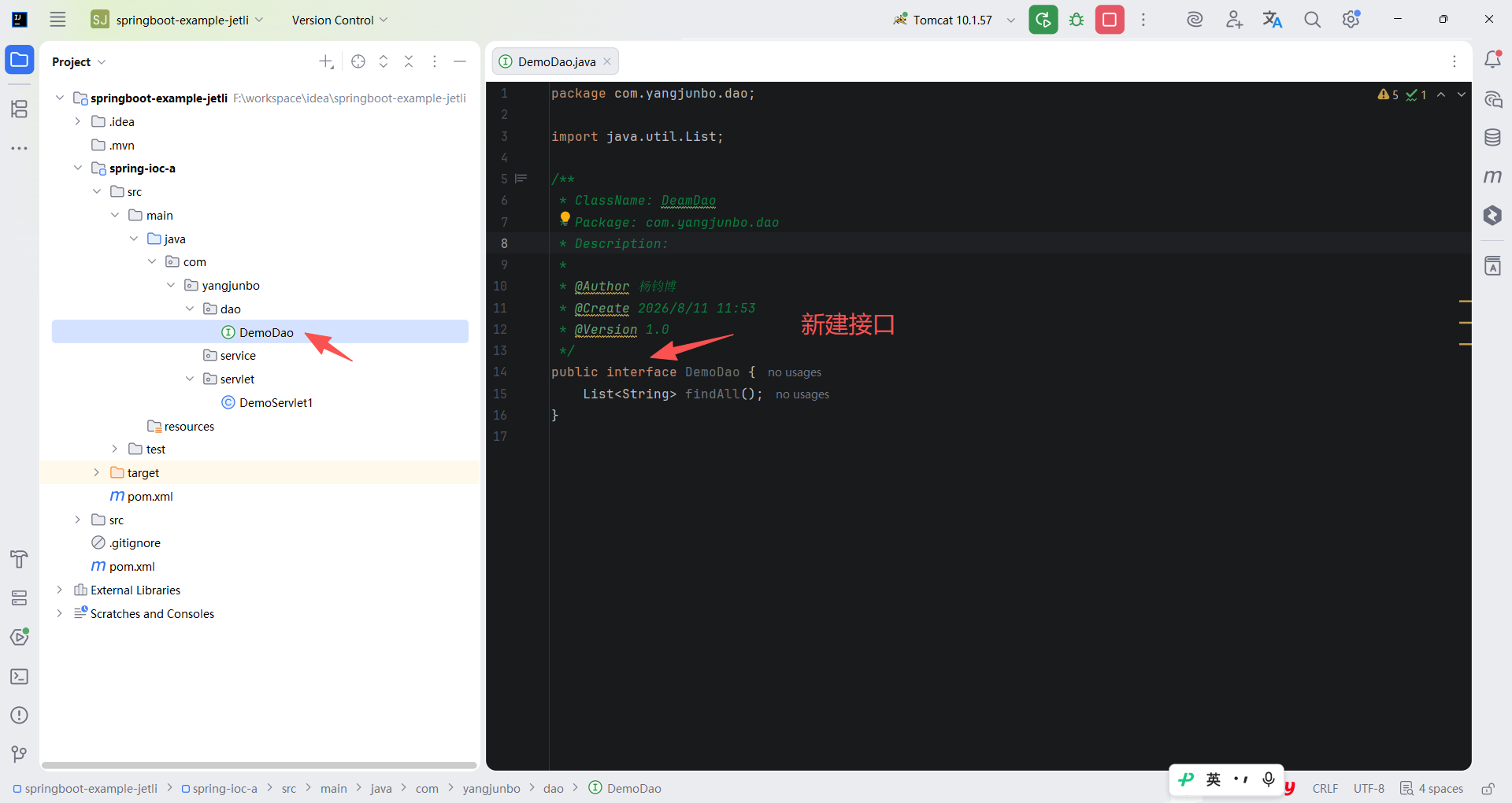Click the translate icon in toolbar
Screen dimensions: 1512x803
(1273, 20)
